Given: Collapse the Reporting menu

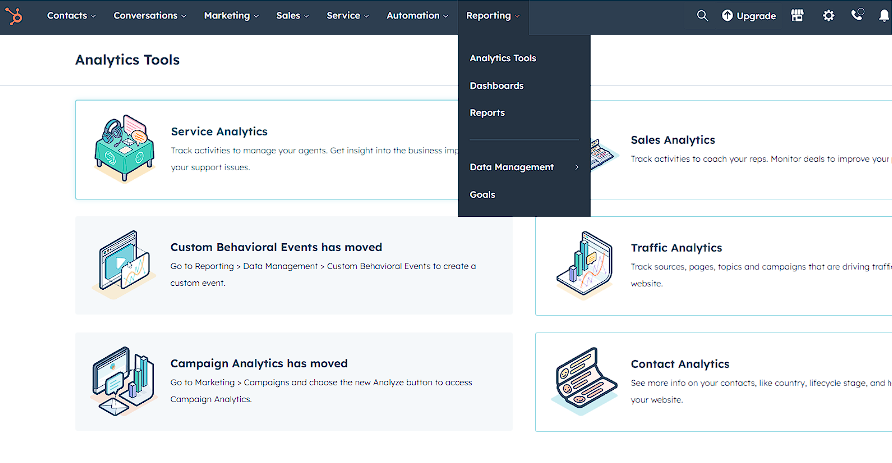Looking at the screenshot, I should [x=493, y=16].
